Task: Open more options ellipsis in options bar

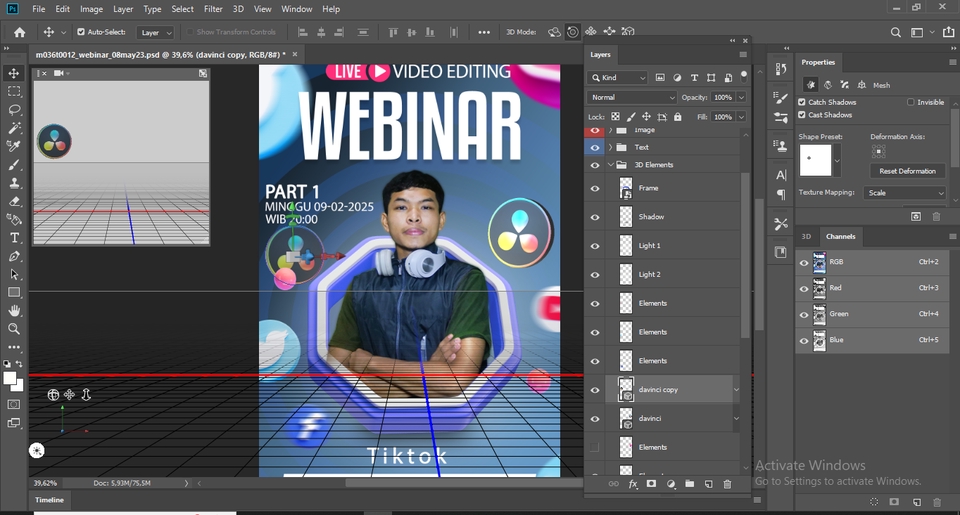Action: point(484,32)
